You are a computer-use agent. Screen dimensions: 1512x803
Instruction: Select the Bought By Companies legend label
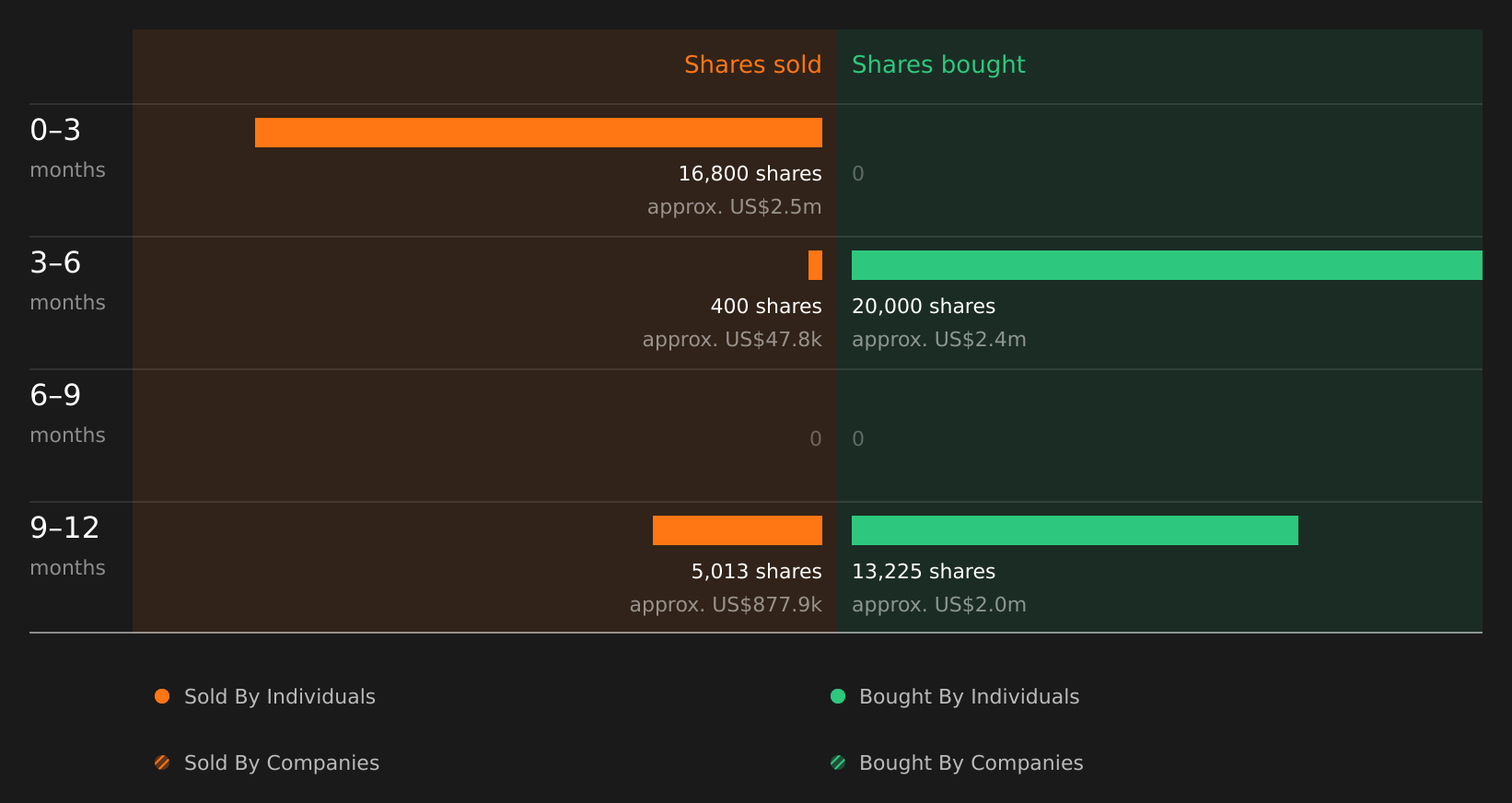pyautogui.click(x=971, y=763)
